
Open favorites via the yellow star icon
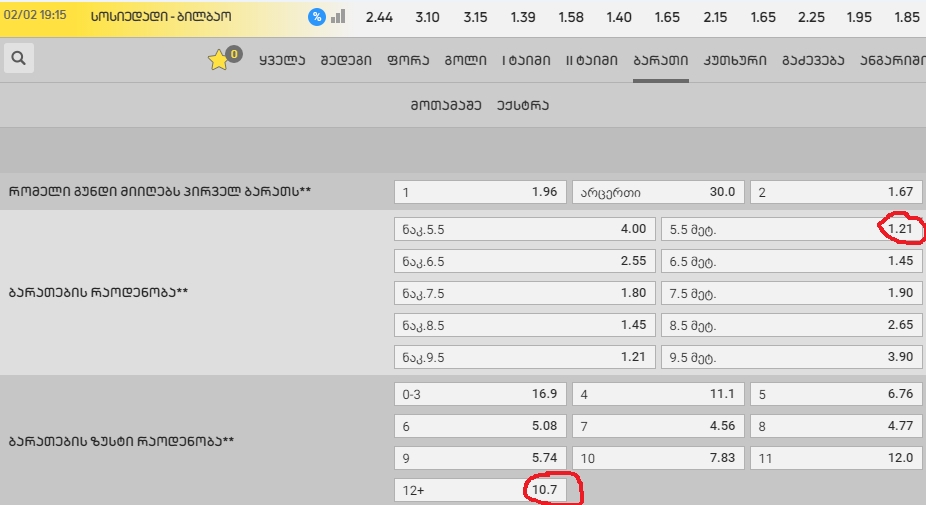[218, 60]
